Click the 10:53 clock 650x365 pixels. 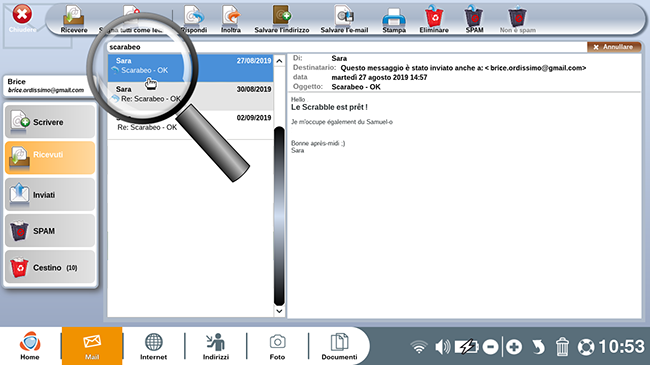click(621, 346)
